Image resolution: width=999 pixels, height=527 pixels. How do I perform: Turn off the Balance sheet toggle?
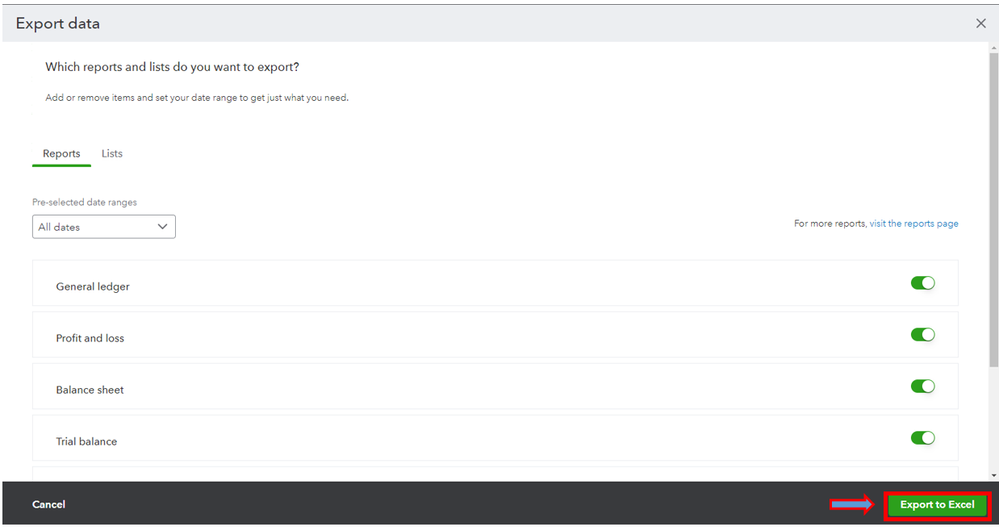[x=922, y=386]
